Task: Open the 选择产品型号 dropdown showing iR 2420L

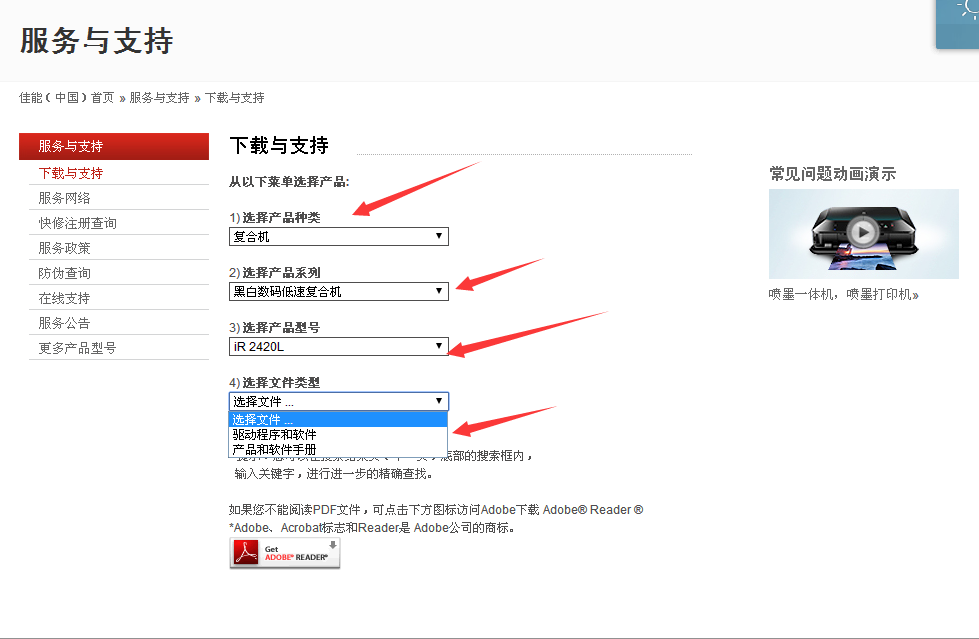Action: tap(338, 346)
